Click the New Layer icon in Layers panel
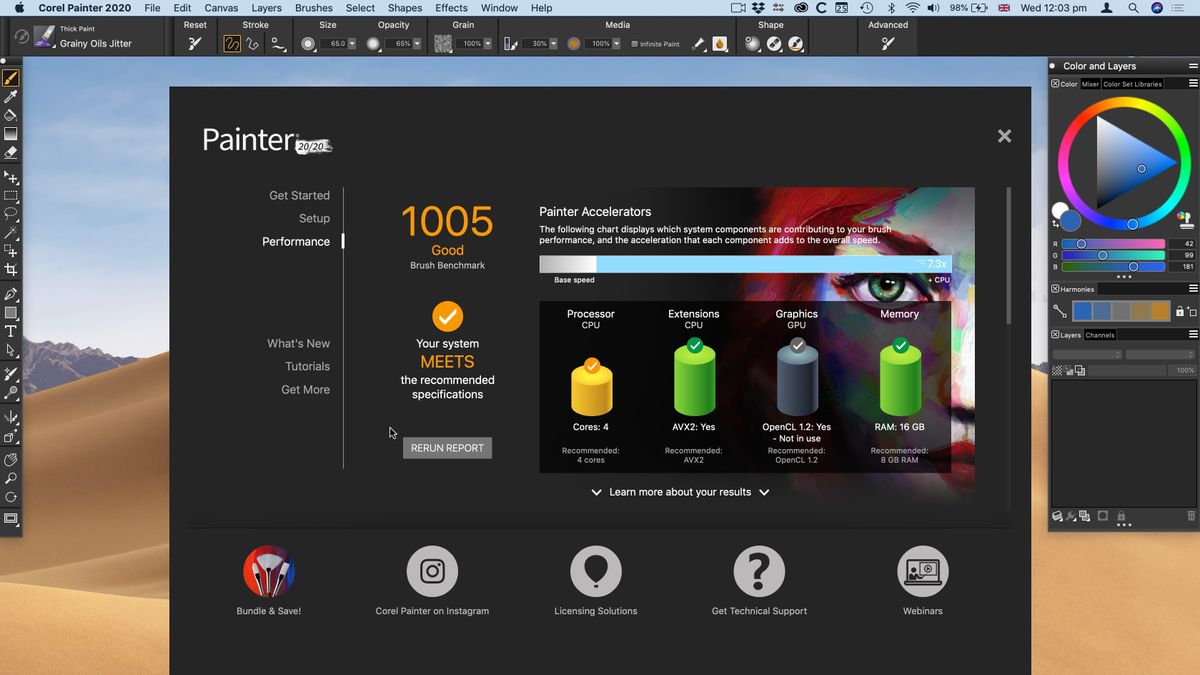1200x675 pixels. pyautogui.click(x=1083, y=515)
